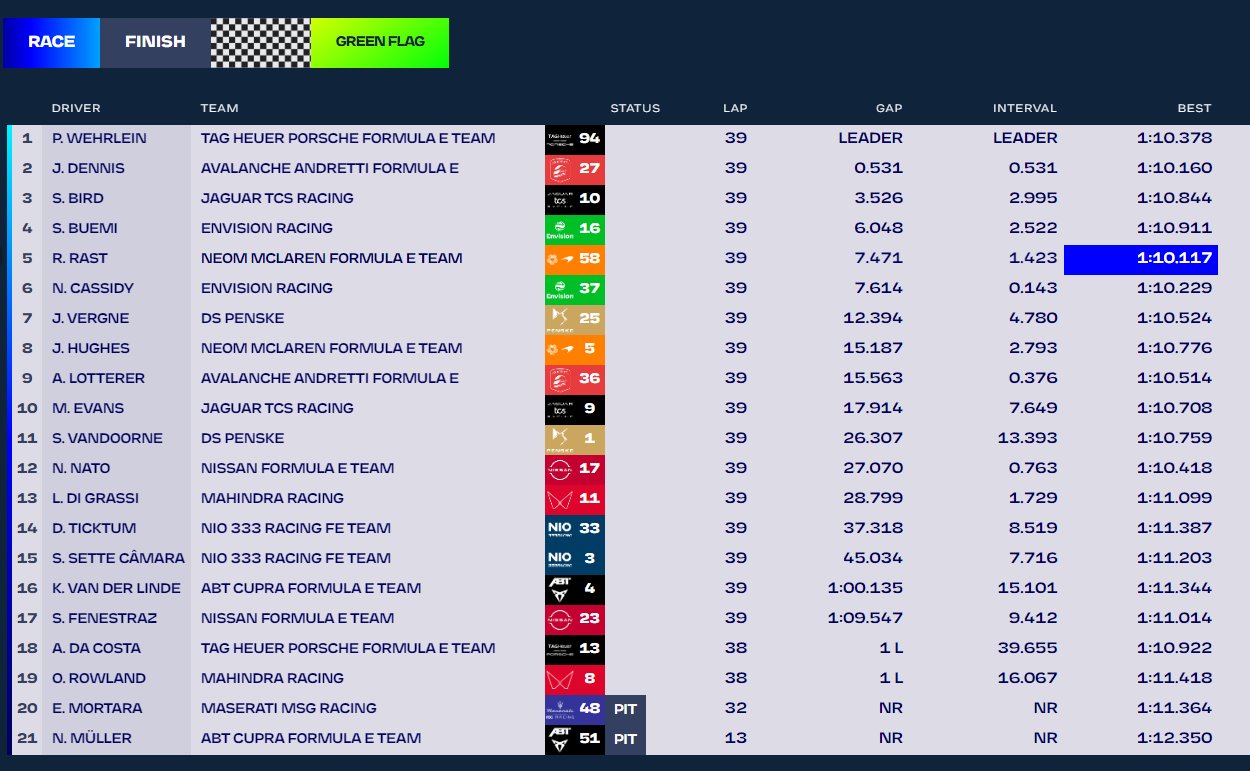
Task: Click driver name J. VERGNE
Action: coord(90,318)
